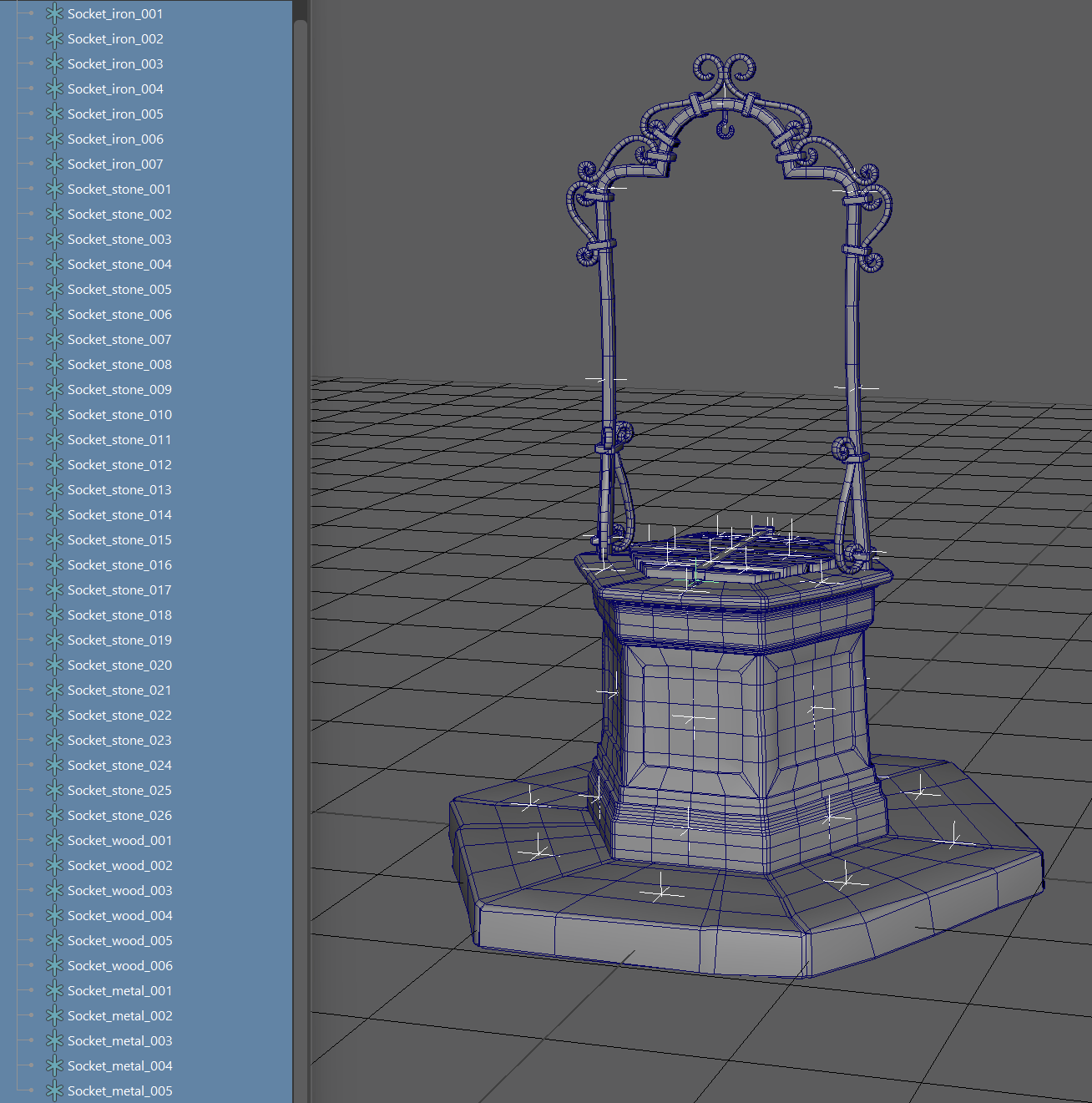Viewport: 1092px width, 1103px height.
Task: Pick the locator icon beside Socket_stone_018
Action: pos(54,615)
